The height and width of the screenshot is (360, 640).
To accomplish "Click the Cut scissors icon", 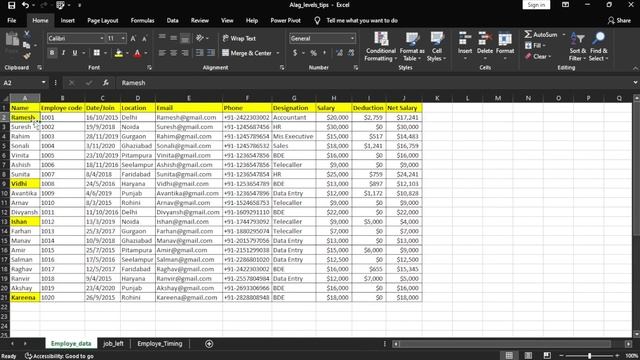I will tap(27, 34).
